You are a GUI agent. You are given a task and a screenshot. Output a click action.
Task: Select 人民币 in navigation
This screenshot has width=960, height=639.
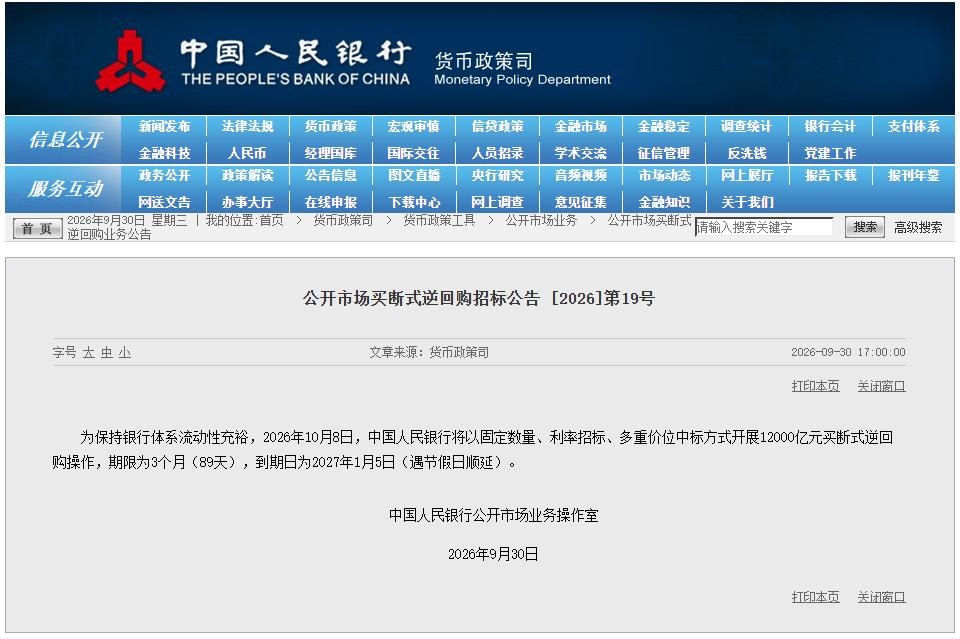click(x=247, y=153)
